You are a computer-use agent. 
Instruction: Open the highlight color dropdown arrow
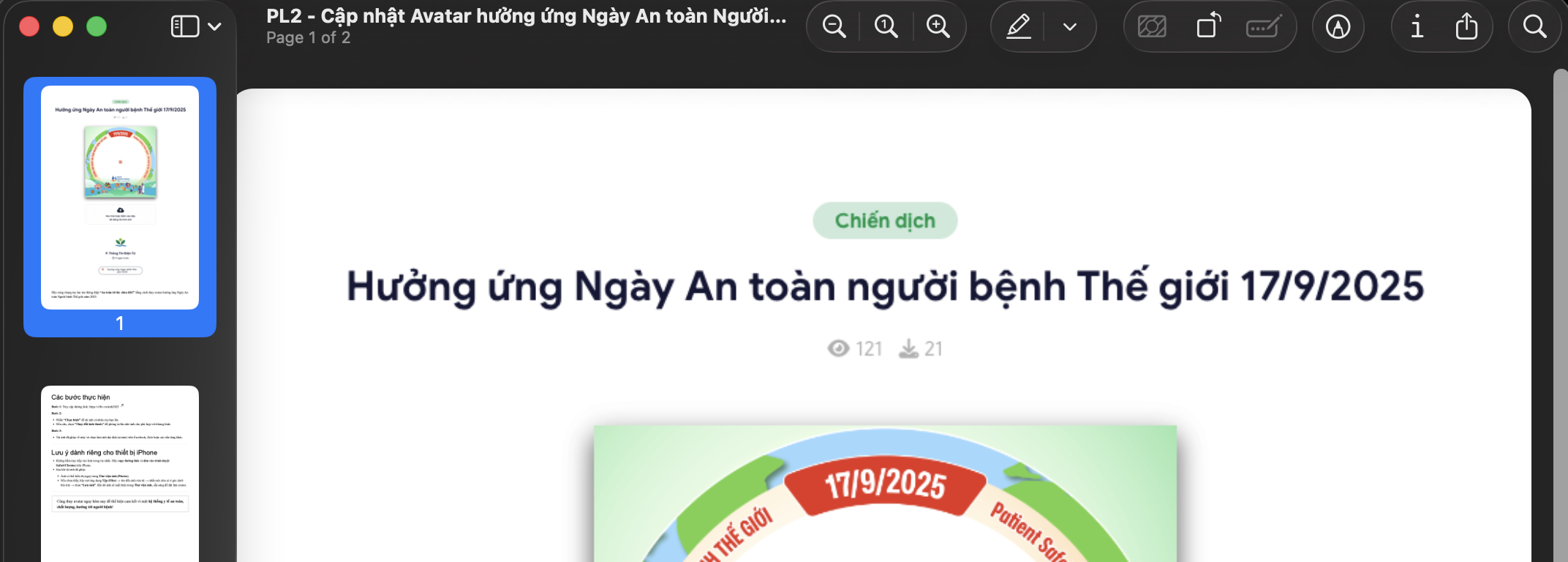click(1069, 27)
